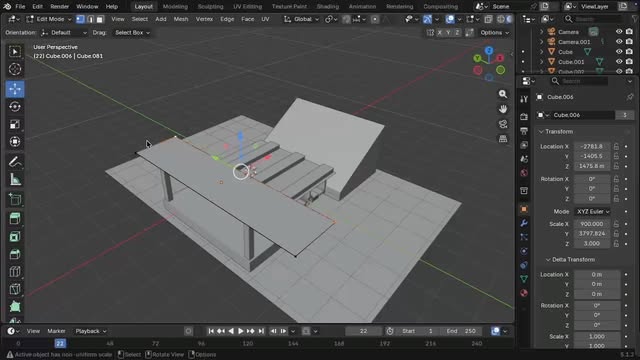Viewport: 640px width, 360px height.
Task: Open the Drag Select Box dropdown
Action: click(x=132, y=33)
